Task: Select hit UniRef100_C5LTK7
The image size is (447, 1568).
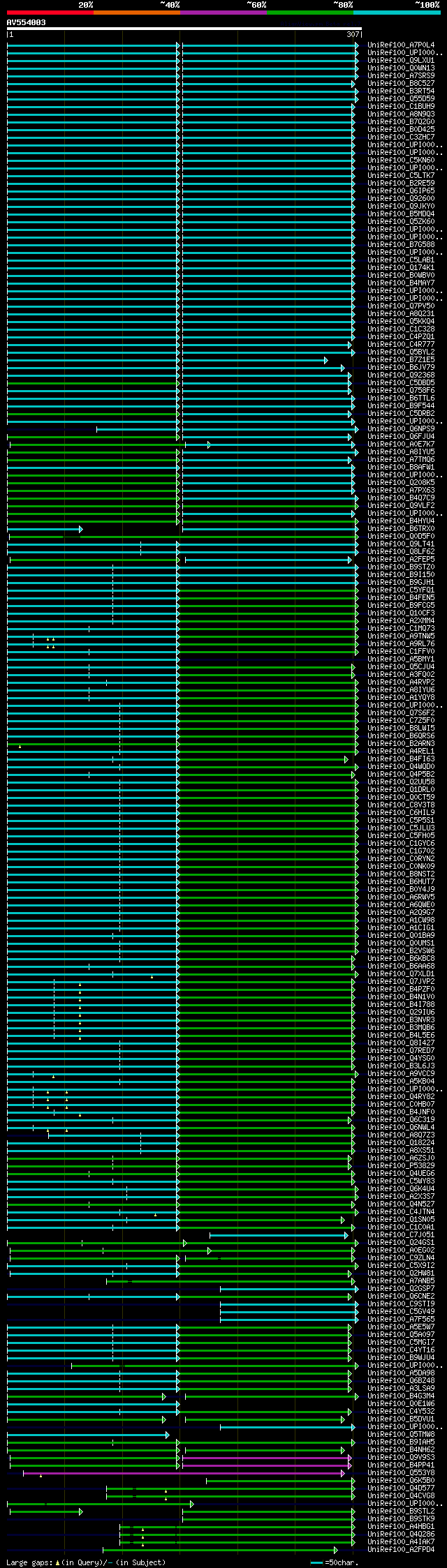Action: (401, 176)
